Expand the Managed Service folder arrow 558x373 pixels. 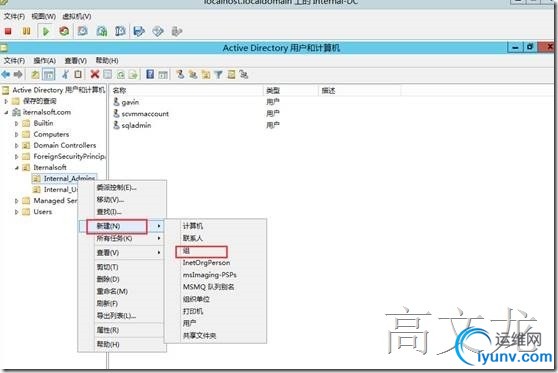click(16, 201)
